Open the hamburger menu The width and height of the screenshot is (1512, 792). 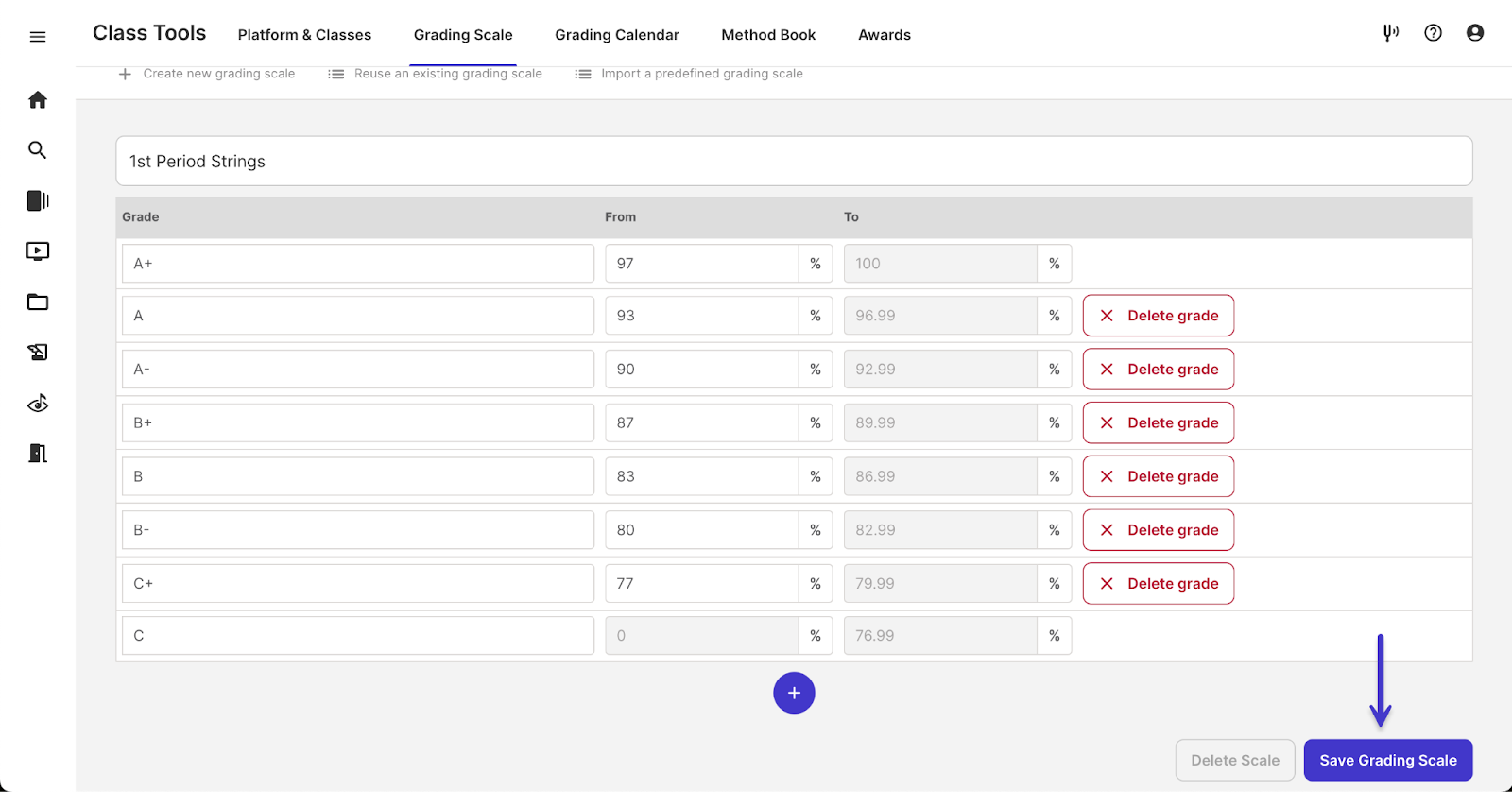pyautogui.click(x=38, y=37)
